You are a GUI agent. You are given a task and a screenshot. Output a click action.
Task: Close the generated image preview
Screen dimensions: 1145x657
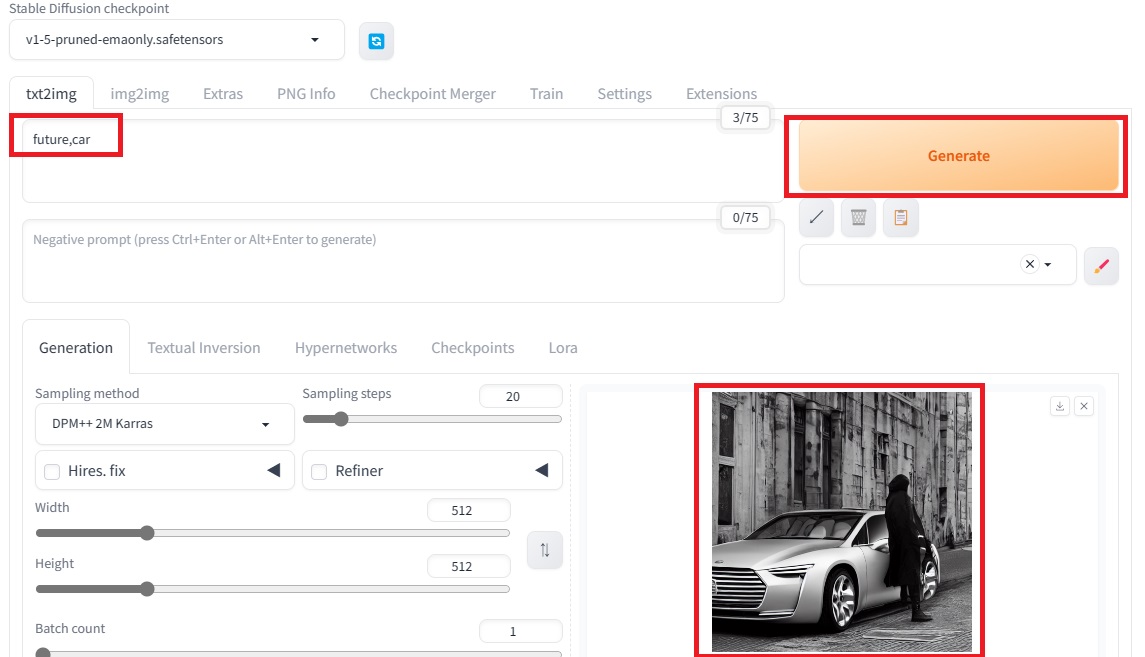pos(1084,406)
